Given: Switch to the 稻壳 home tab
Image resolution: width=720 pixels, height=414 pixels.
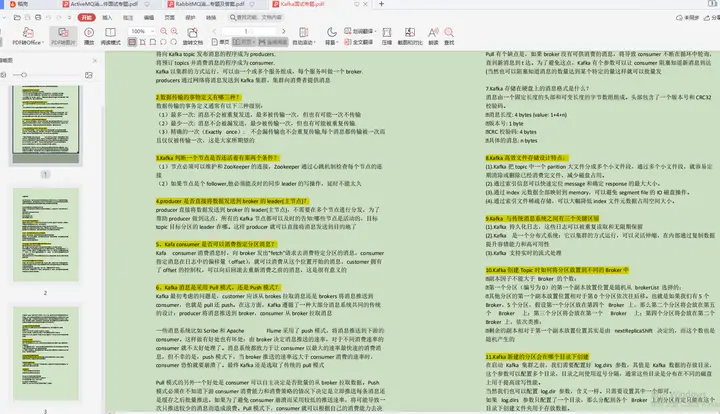Looking at the screenshot, I should (23, 4).
